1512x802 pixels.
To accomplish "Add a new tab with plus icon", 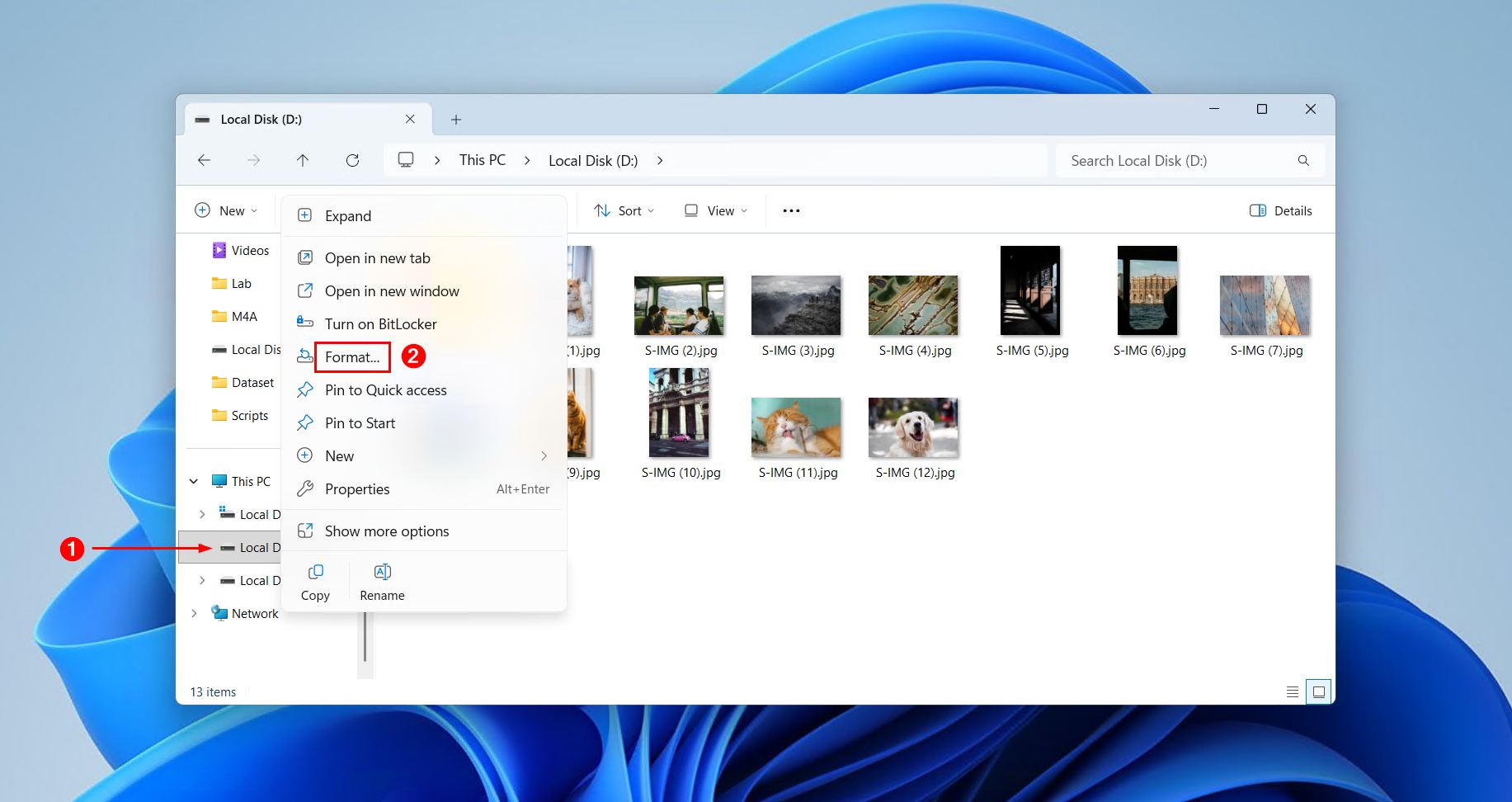I will click(x=456, y=120).
